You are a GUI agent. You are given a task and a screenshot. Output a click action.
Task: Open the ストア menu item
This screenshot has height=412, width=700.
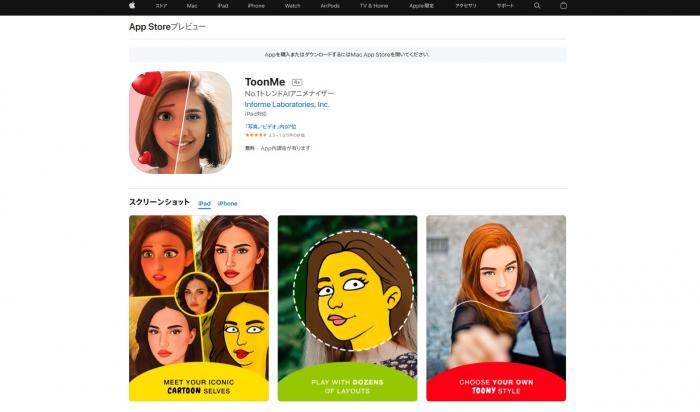160,6
